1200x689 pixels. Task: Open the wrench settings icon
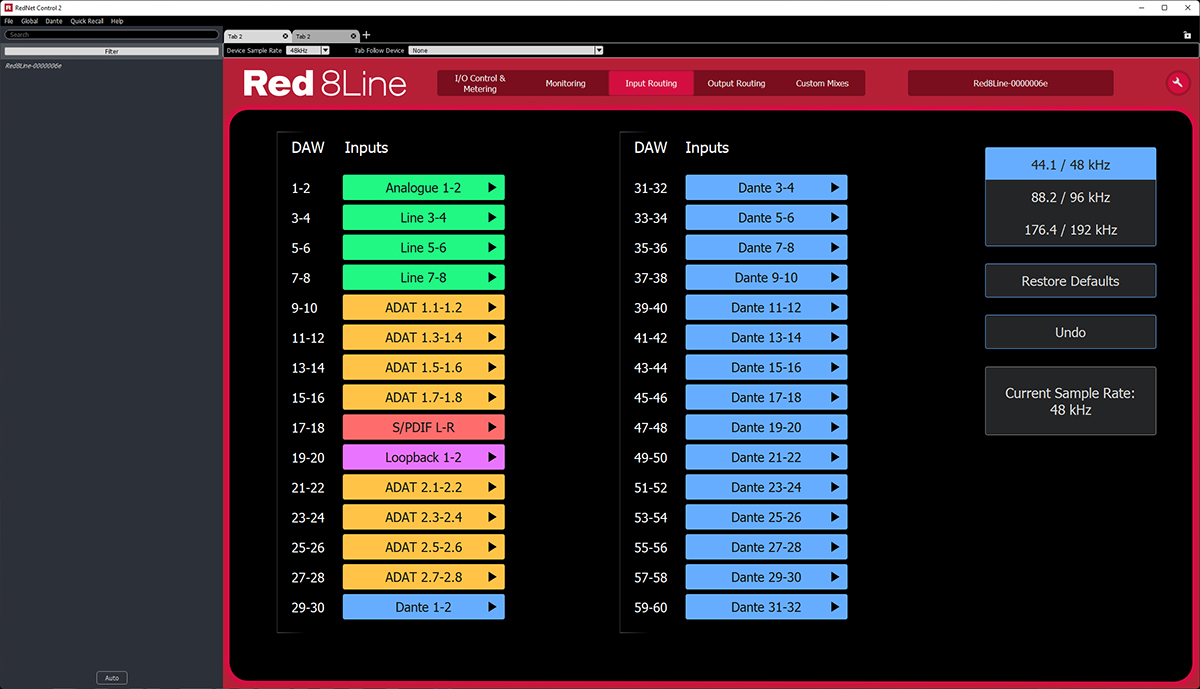[x=1177, y=83]
